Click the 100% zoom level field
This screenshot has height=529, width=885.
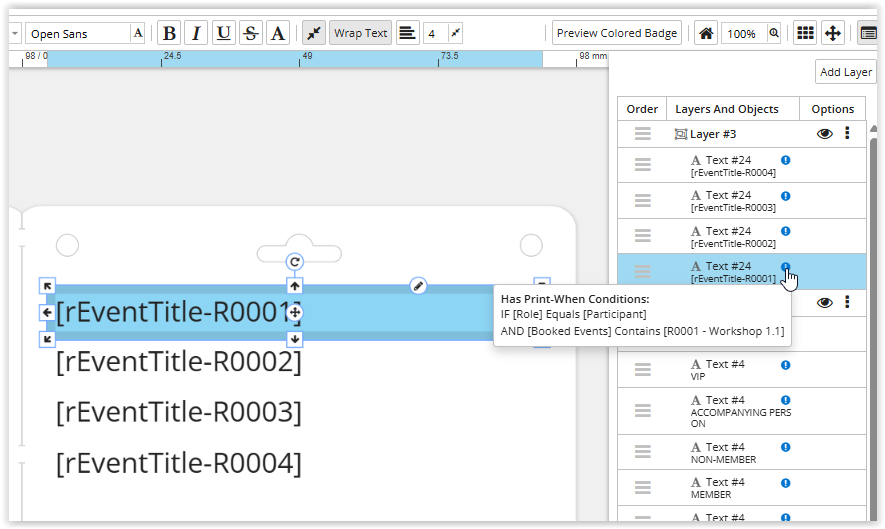tap(741, 33)
